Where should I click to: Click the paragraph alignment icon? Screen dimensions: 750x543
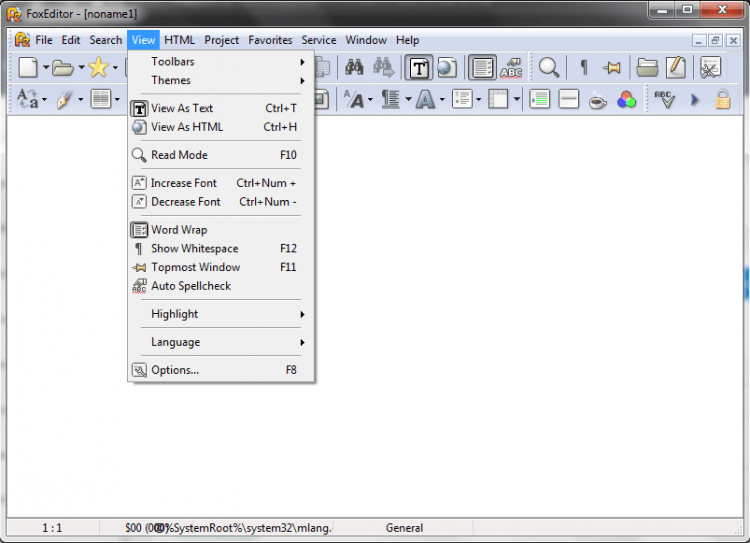390,100
